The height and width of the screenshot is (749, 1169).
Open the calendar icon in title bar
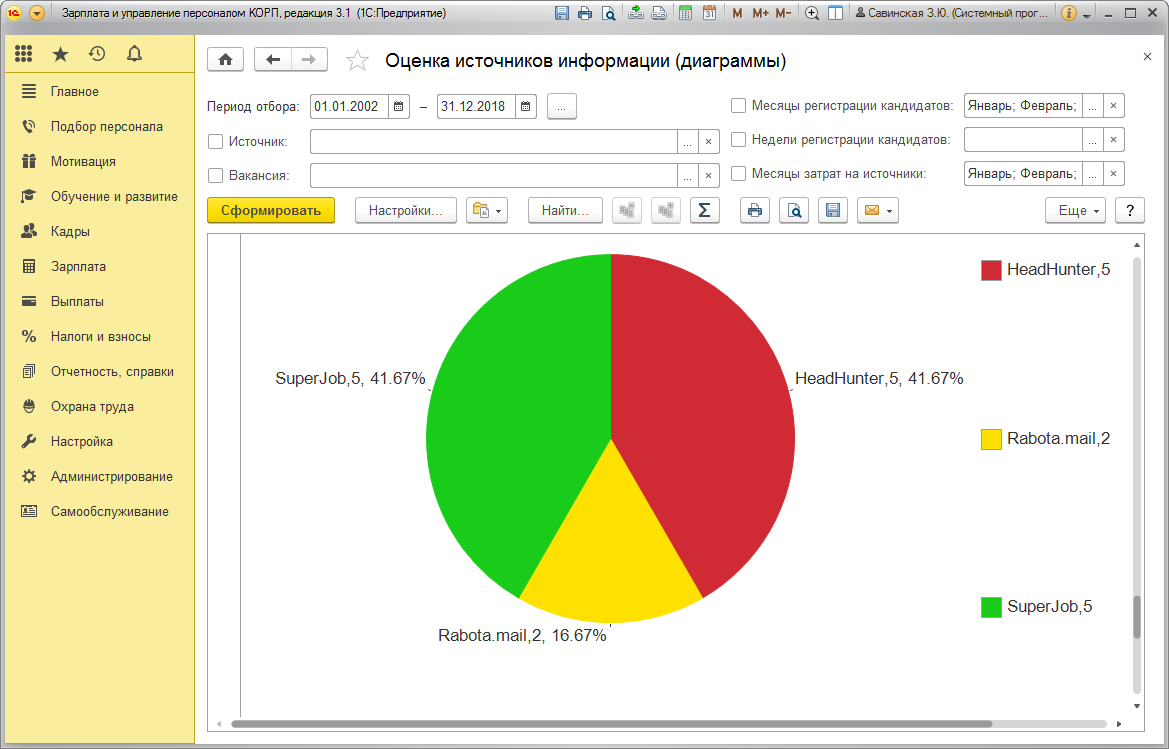click(x=709, y=13)
